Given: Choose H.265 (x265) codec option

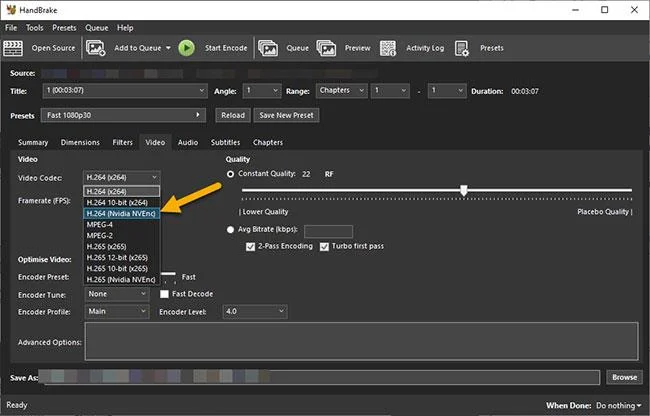Looking at the screenshot, I should [x=122, y=247].
